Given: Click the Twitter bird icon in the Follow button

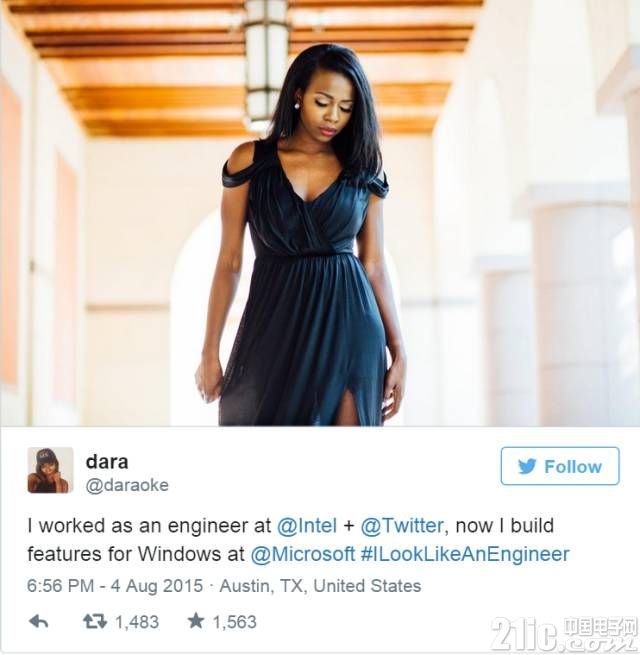Looking at the screenshot, I should pyautogui.click(x=527, y=466).
